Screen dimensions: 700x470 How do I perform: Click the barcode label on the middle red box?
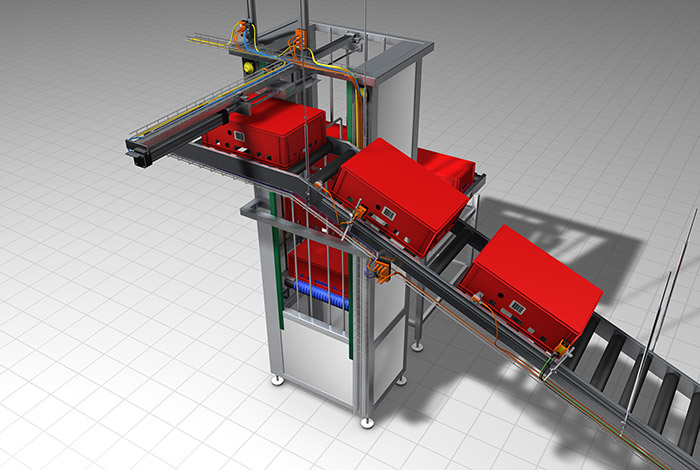pos(386,212)
